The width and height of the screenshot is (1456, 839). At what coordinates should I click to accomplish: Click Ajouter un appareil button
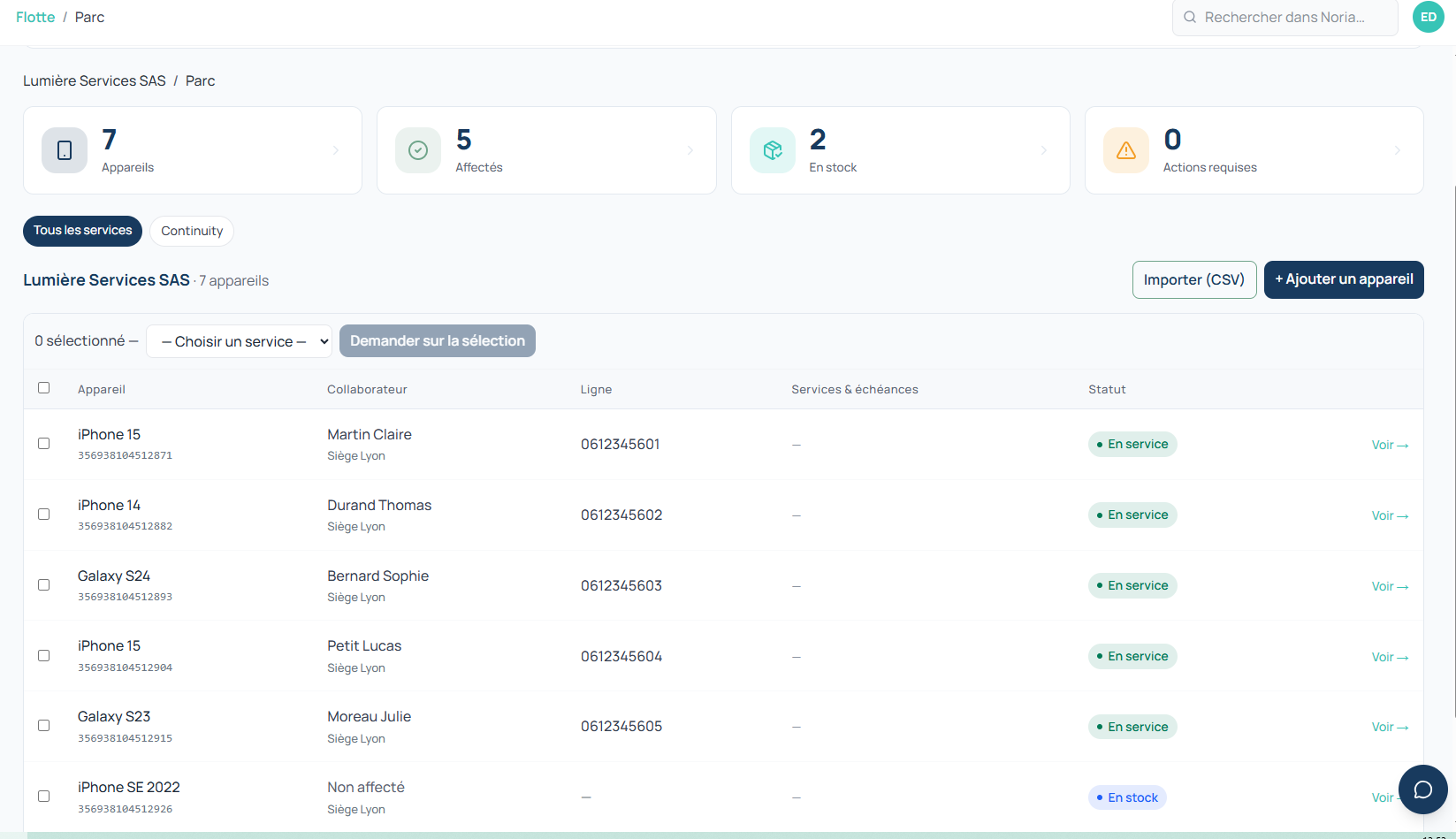pyautogui.click(x=1344, y=279)
